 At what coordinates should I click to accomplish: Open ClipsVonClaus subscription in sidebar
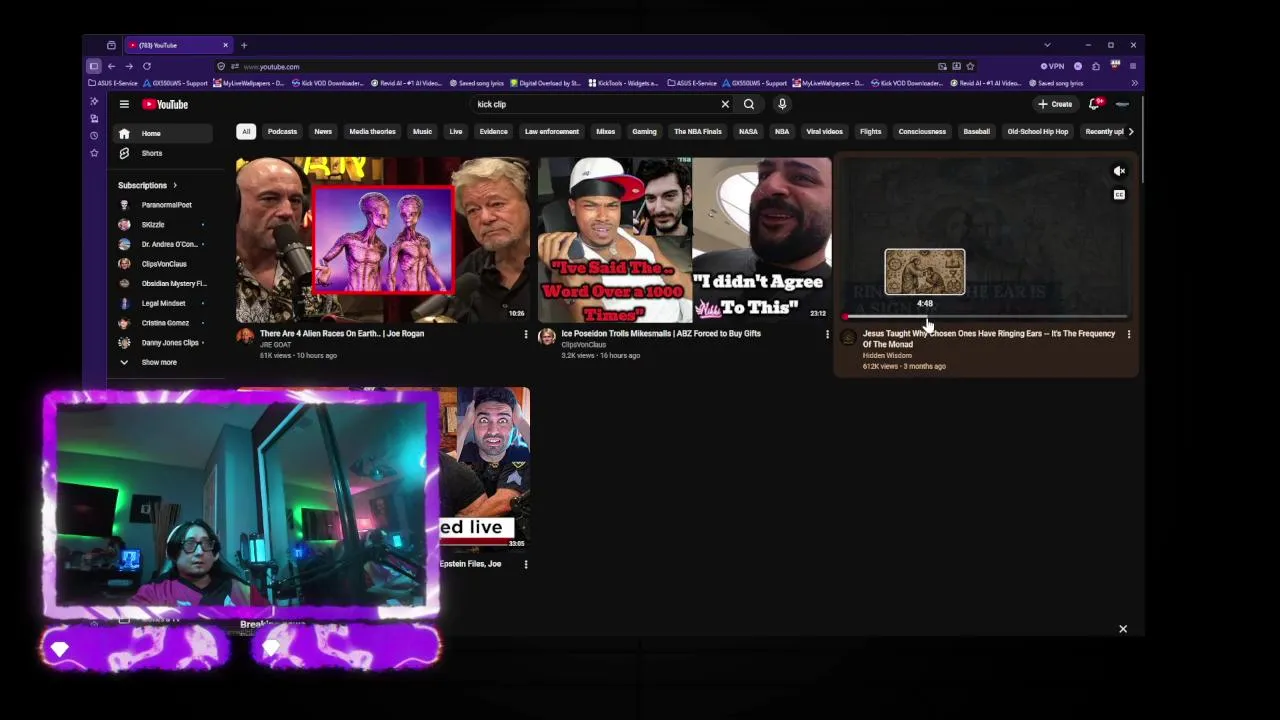point(162,264)
